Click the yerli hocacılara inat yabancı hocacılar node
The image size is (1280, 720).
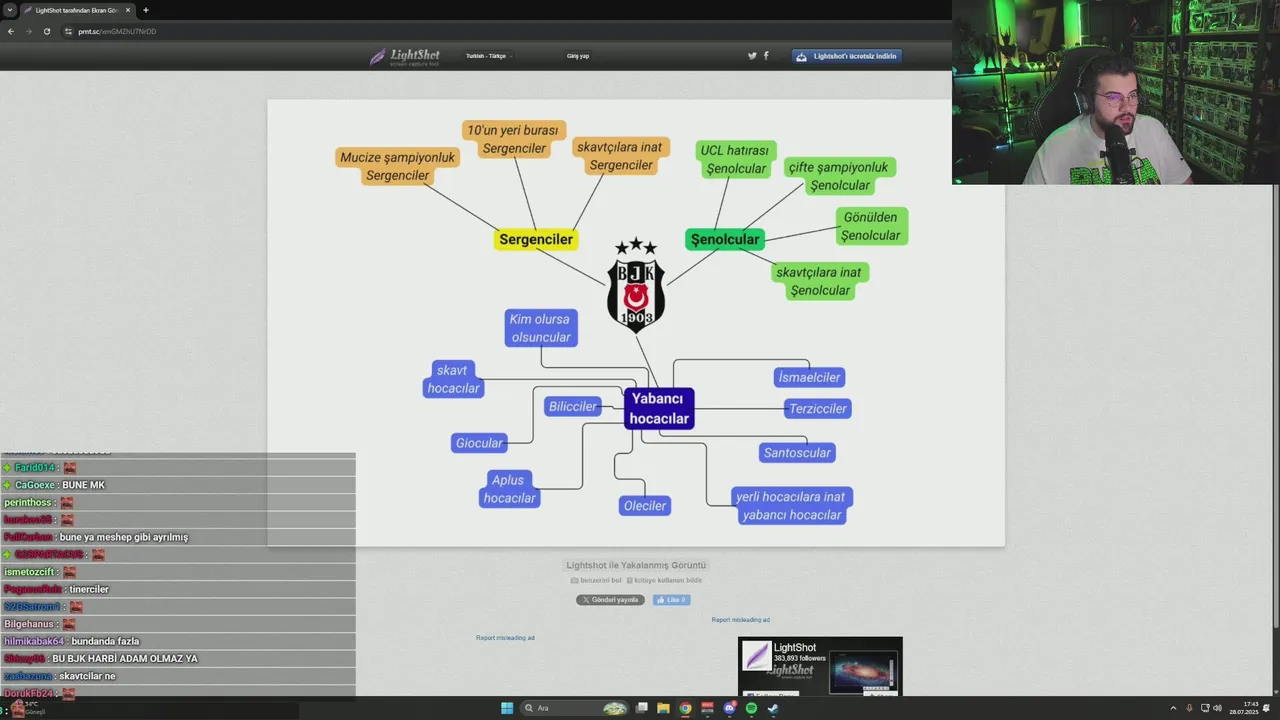click(791, 506)
